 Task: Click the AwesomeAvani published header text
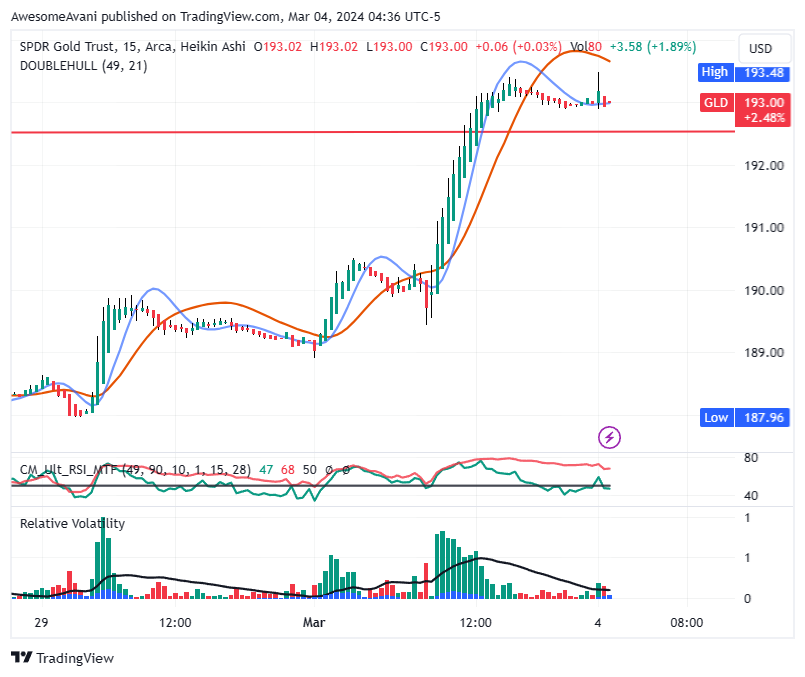pos(225,17)
